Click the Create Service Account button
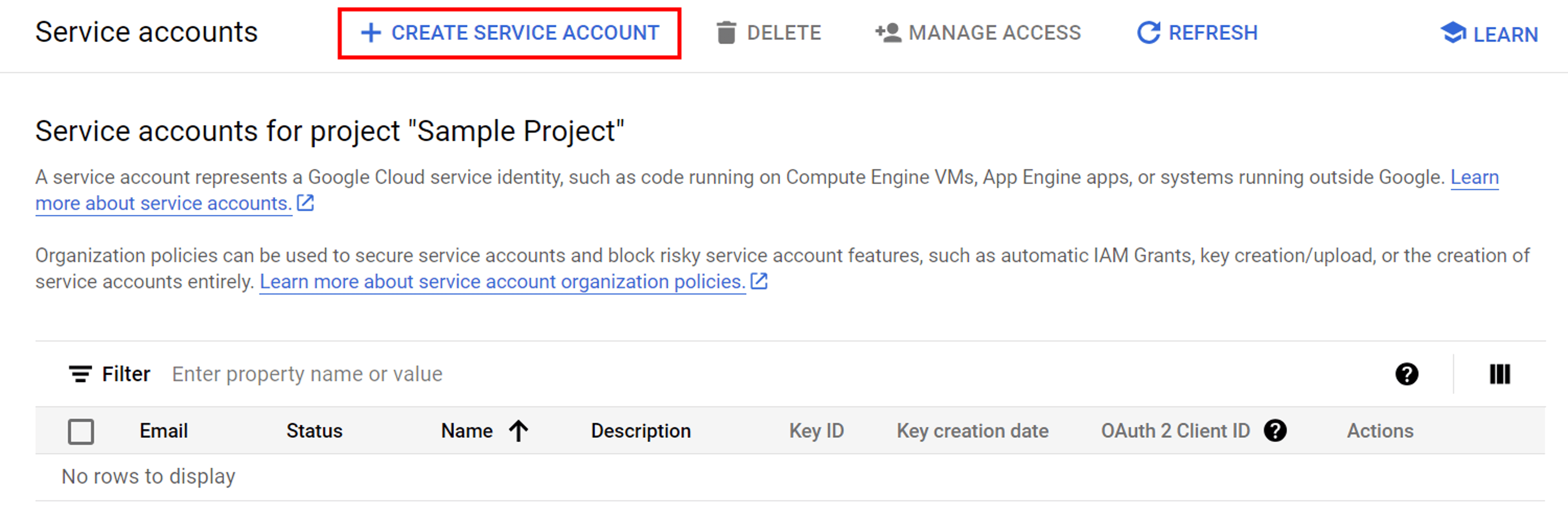 [510, 33]
